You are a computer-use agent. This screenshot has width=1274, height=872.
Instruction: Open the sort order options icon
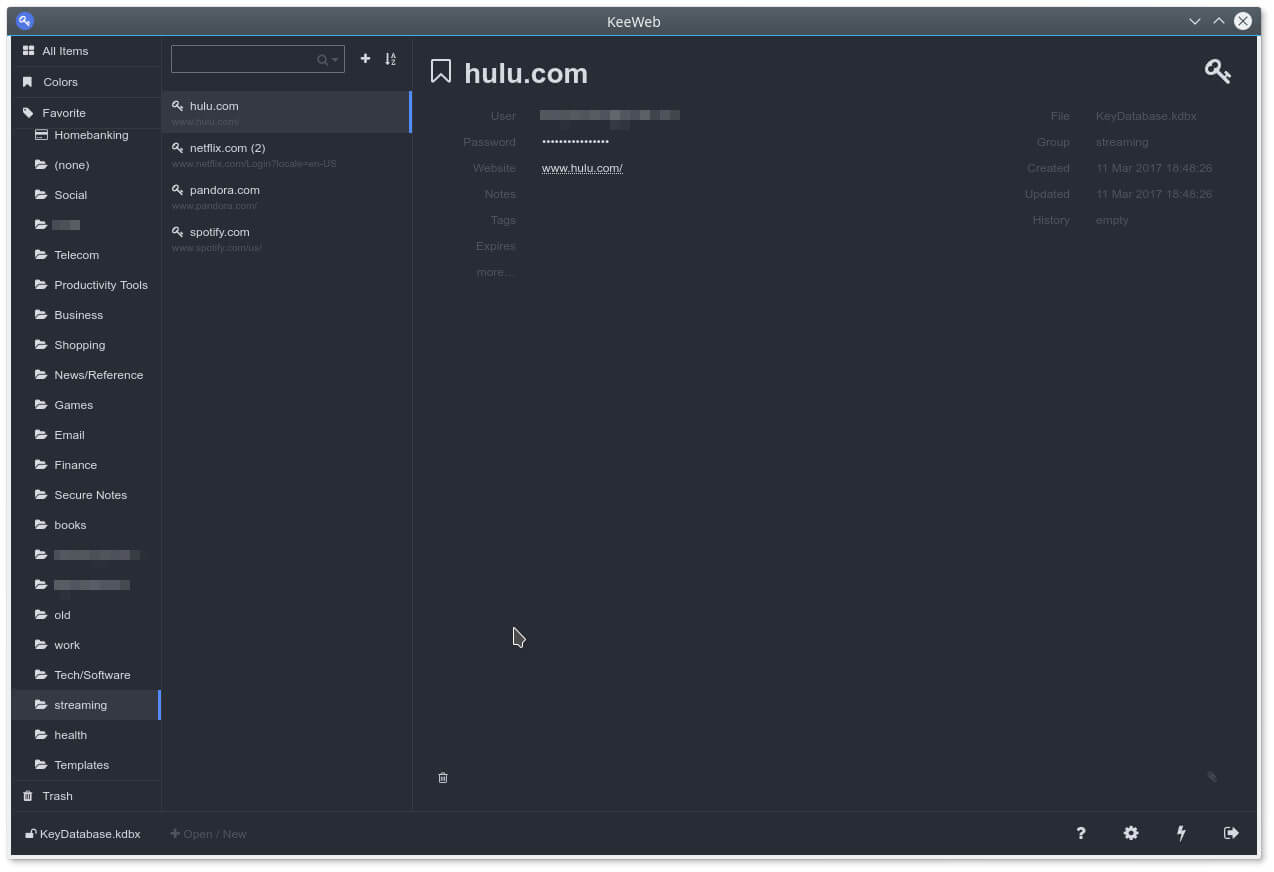coord(390,59)
